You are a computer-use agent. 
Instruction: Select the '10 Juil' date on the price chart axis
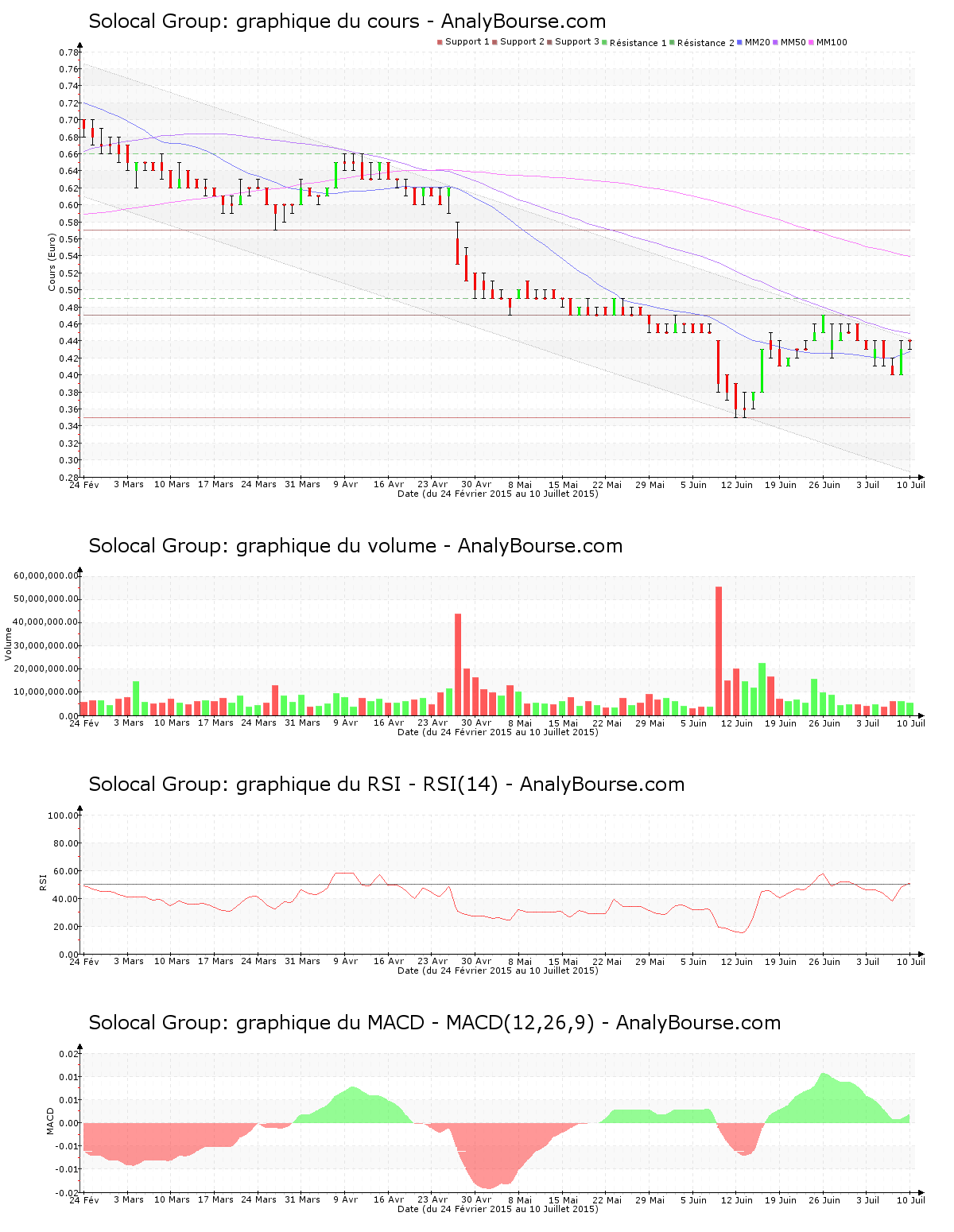[x=911, y=484]
